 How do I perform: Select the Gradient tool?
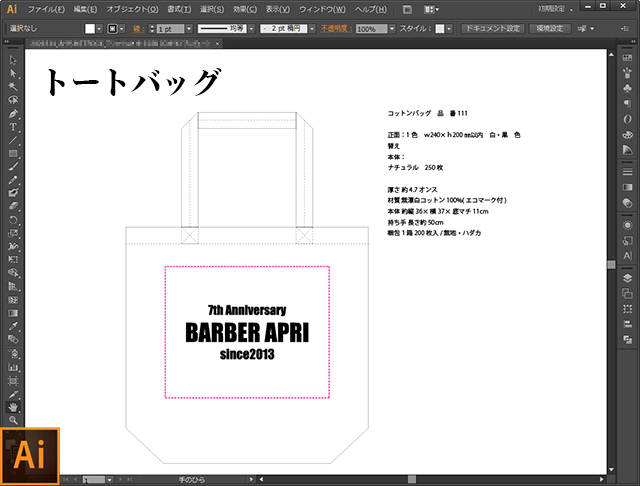(x=13, y=313)
